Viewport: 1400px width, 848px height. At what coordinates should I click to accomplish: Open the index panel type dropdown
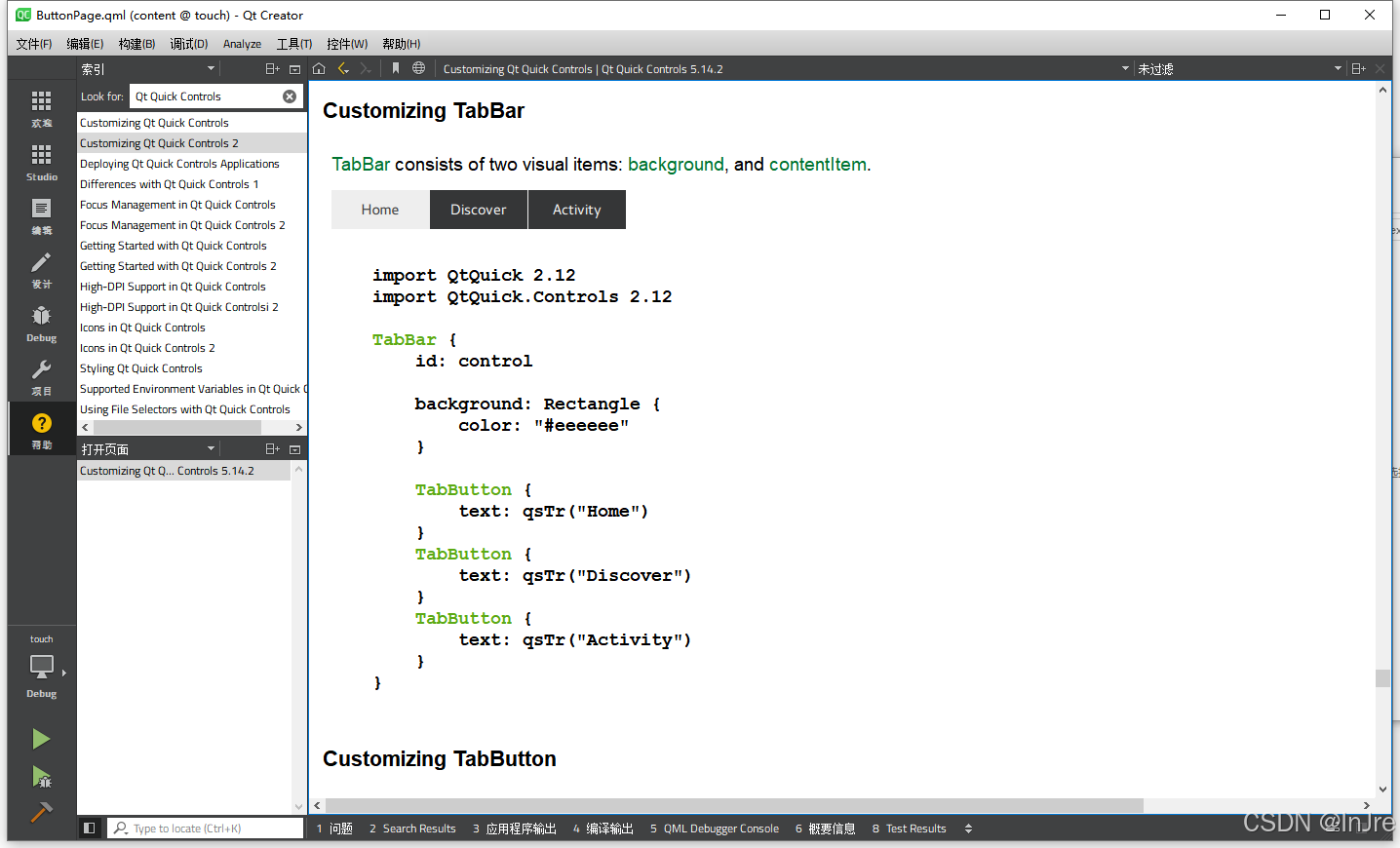pos(211,69)
